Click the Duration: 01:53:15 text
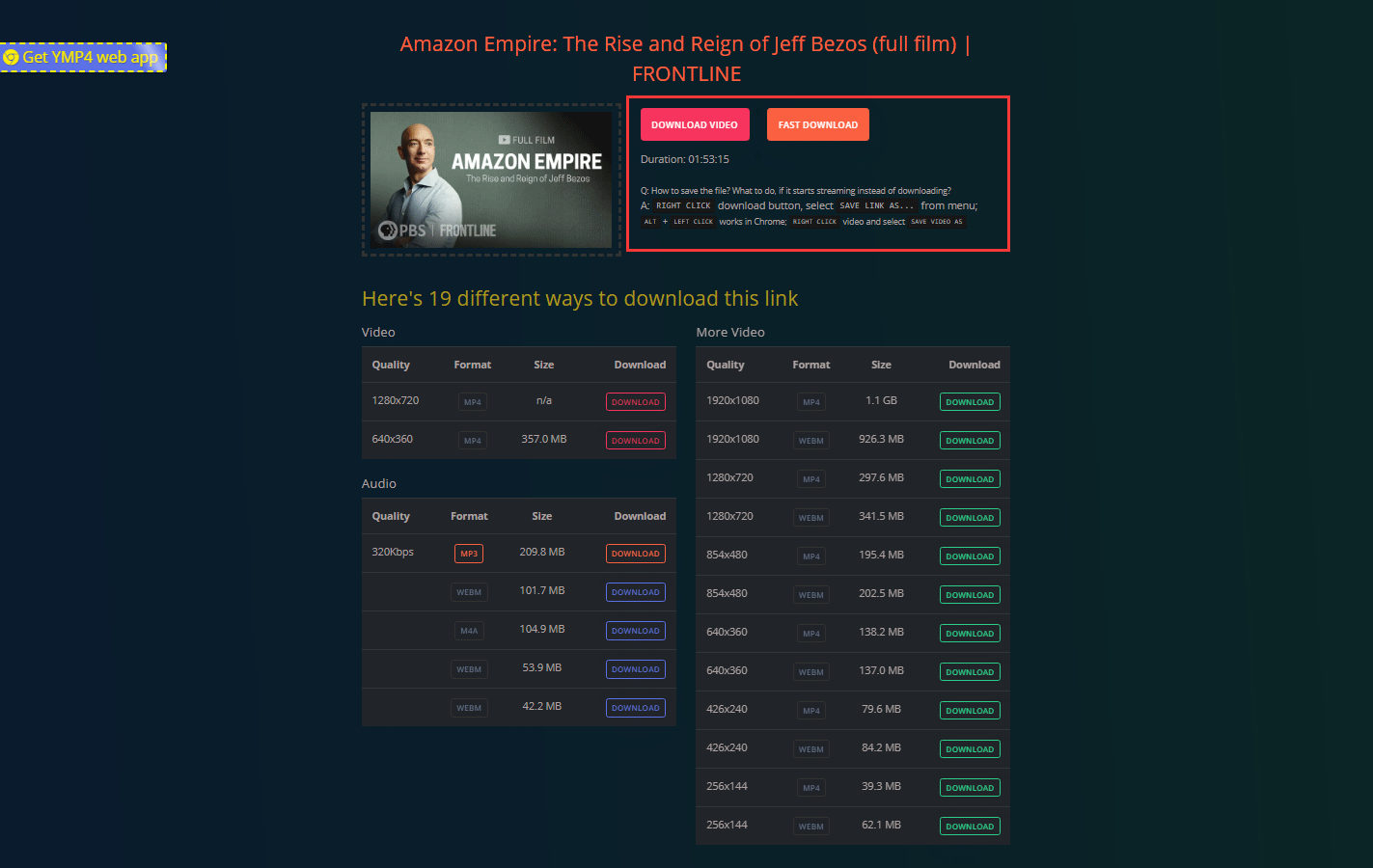Viewport: 1373px width, 868px height. pos(685,159)
